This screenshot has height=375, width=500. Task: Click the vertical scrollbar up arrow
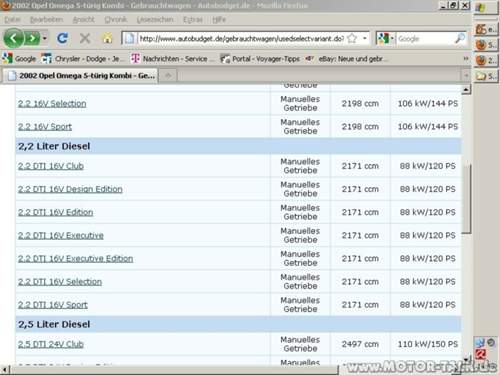pos(466,89)
